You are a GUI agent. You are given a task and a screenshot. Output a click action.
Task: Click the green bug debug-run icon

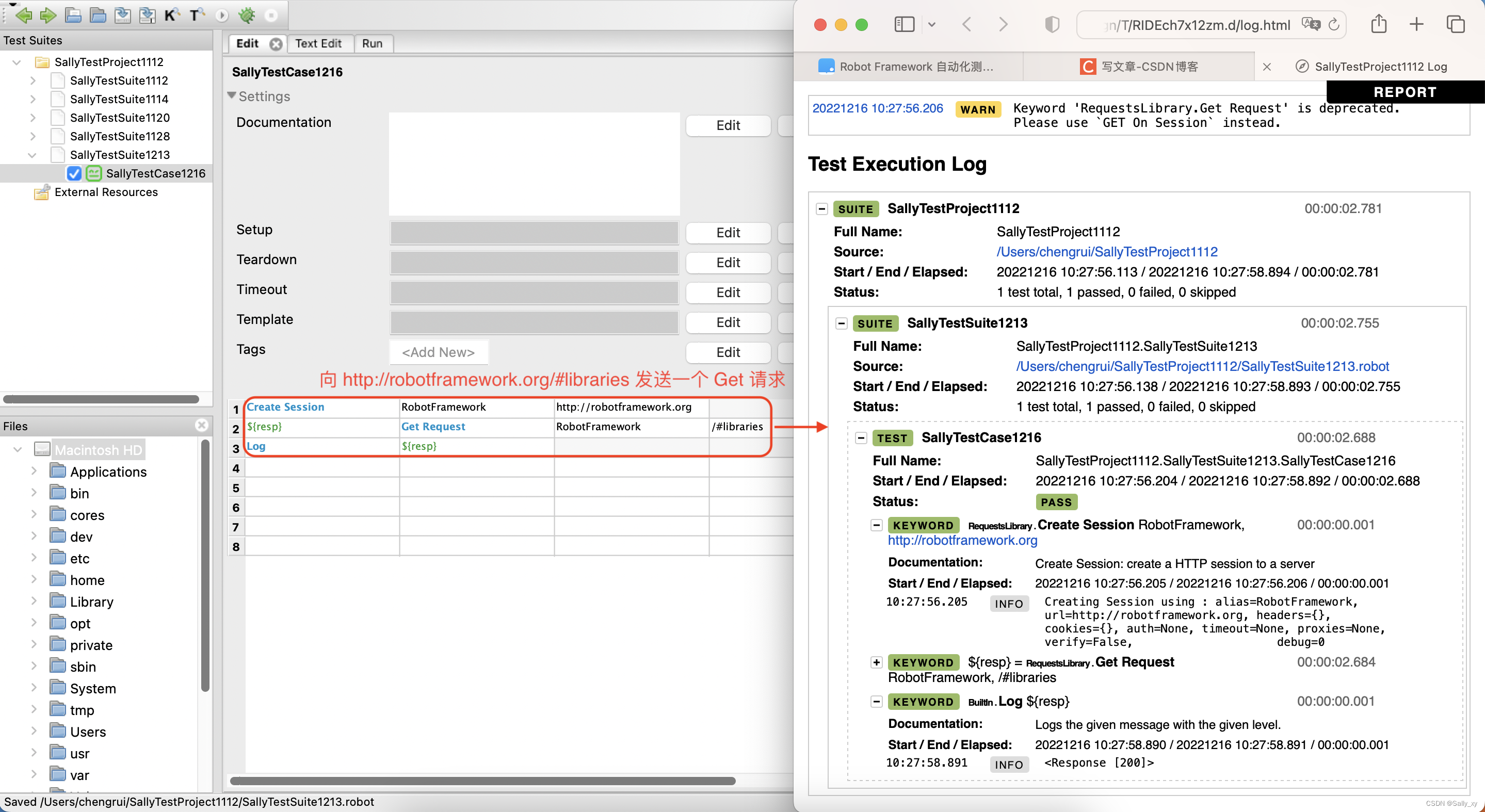pyautogui.click(x=247, y=15)
